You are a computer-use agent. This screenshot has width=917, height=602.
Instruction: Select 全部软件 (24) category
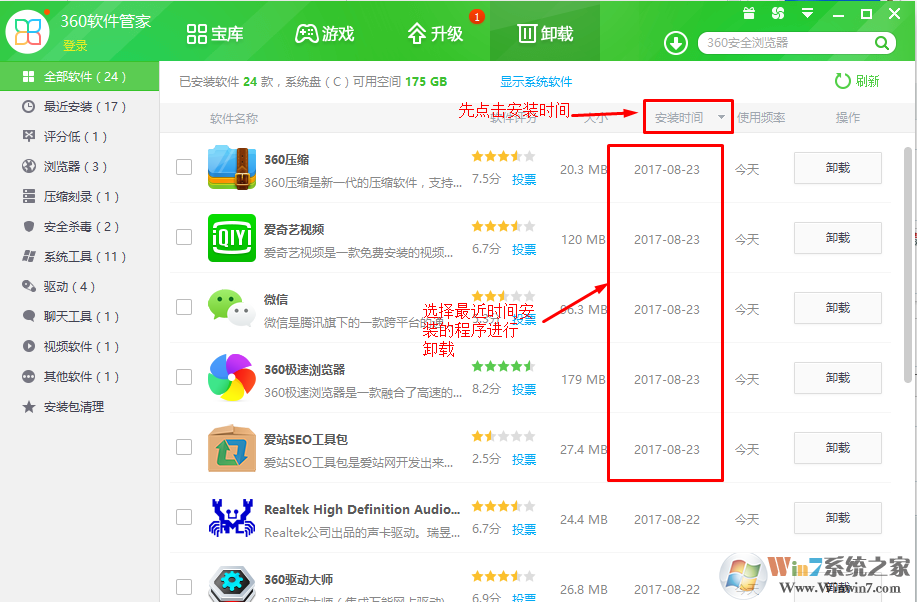(x=80, y=77)
